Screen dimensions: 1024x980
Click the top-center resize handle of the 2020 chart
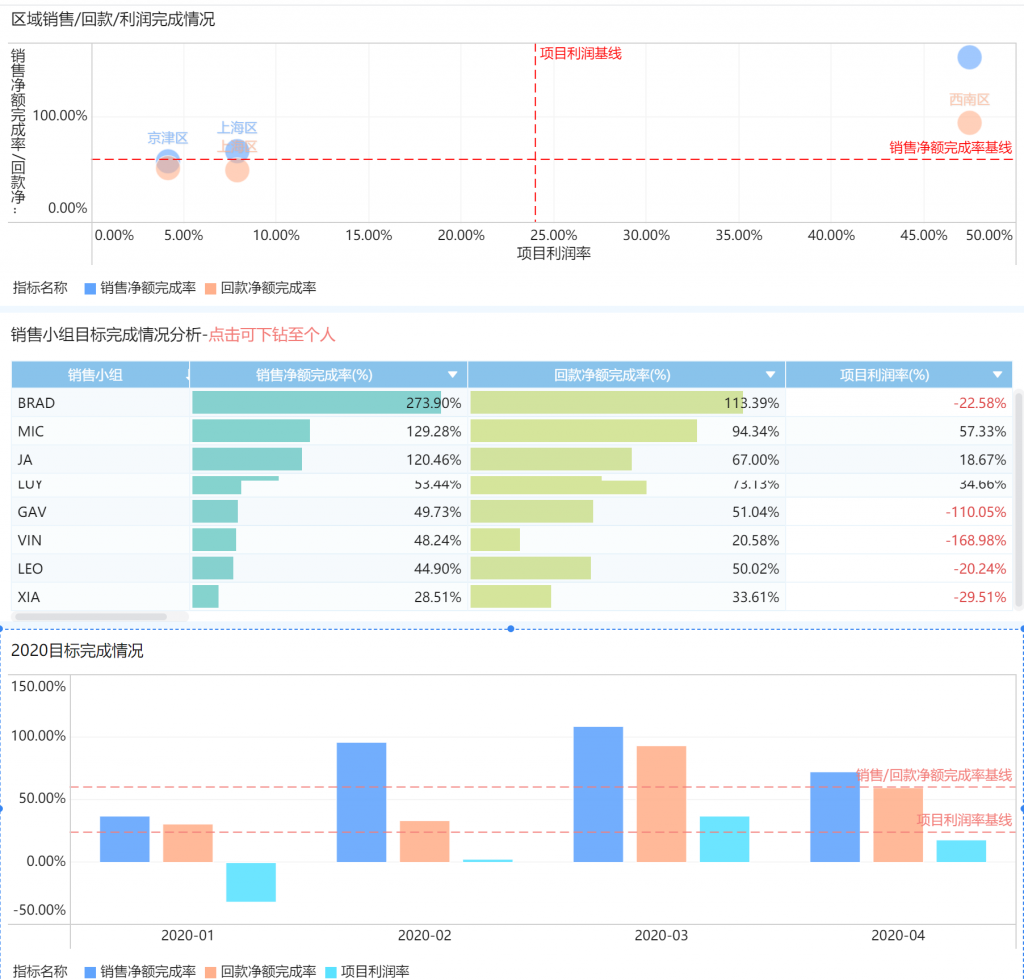pos(511,629)
